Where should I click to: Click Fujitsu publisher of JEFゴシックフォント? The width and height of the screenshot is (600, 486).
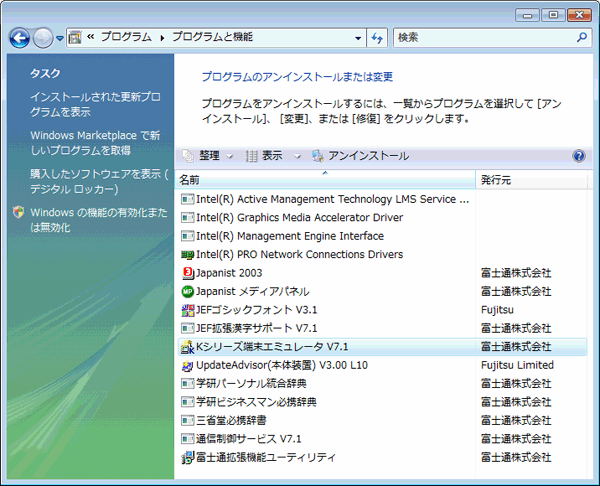[x=497, y=310]
